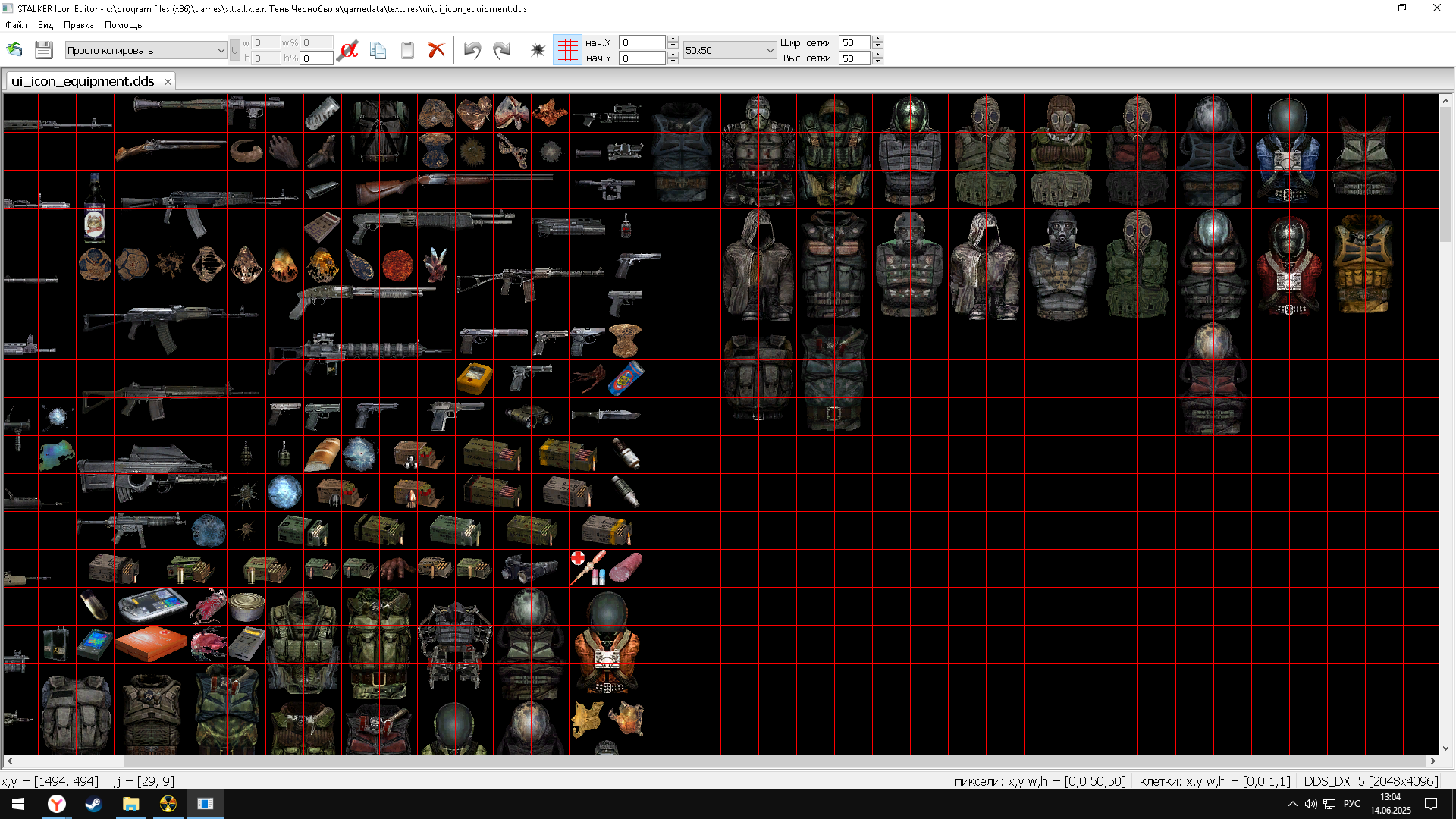Open the 50x50 grid size dropdown
Image resolution: width=1456 pixels, height=819 pixels.
tap(730, 50)
